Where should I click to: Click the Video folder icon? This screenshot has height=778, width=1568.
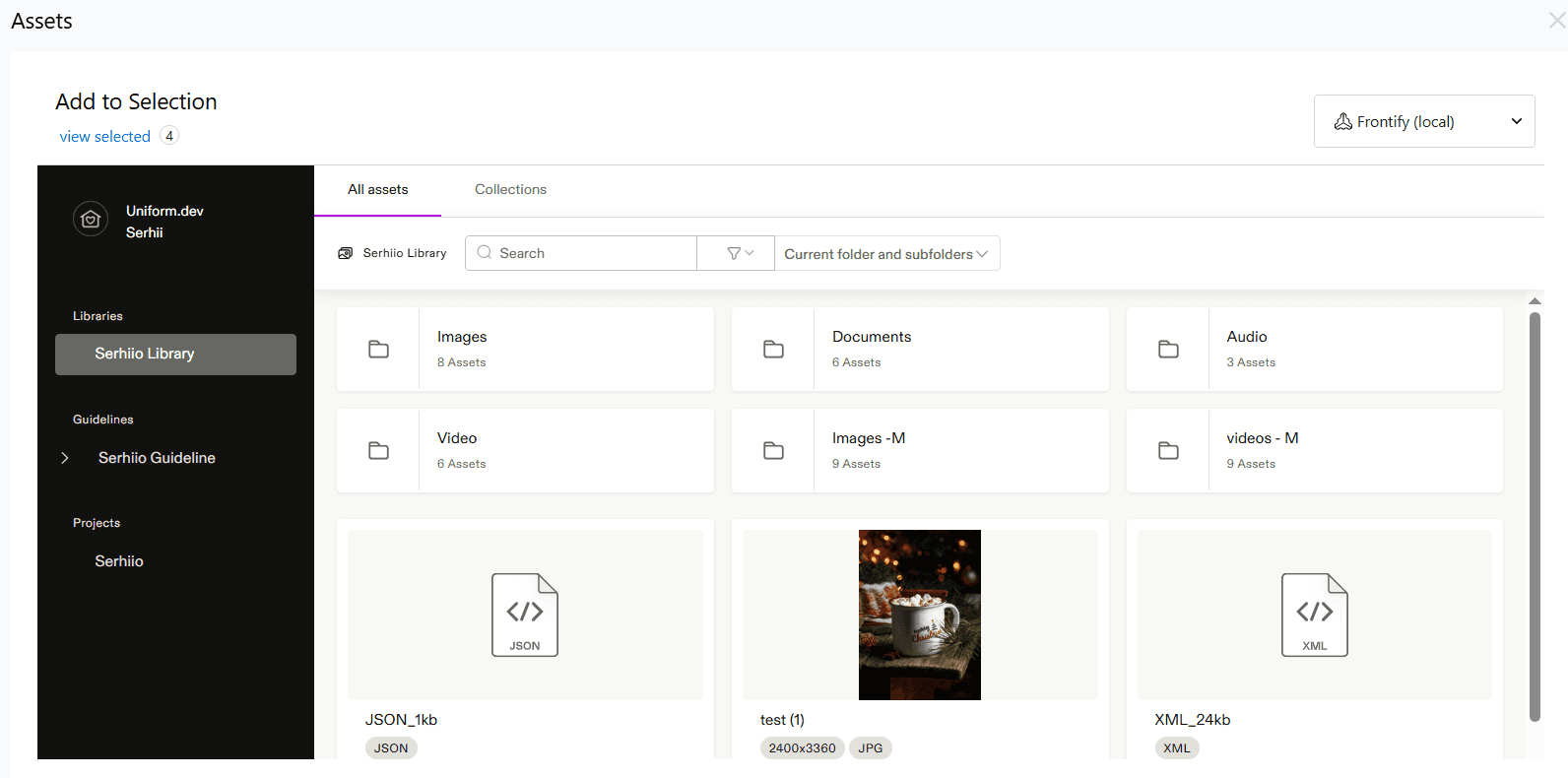pyautogui.click(x=378, y=451)
